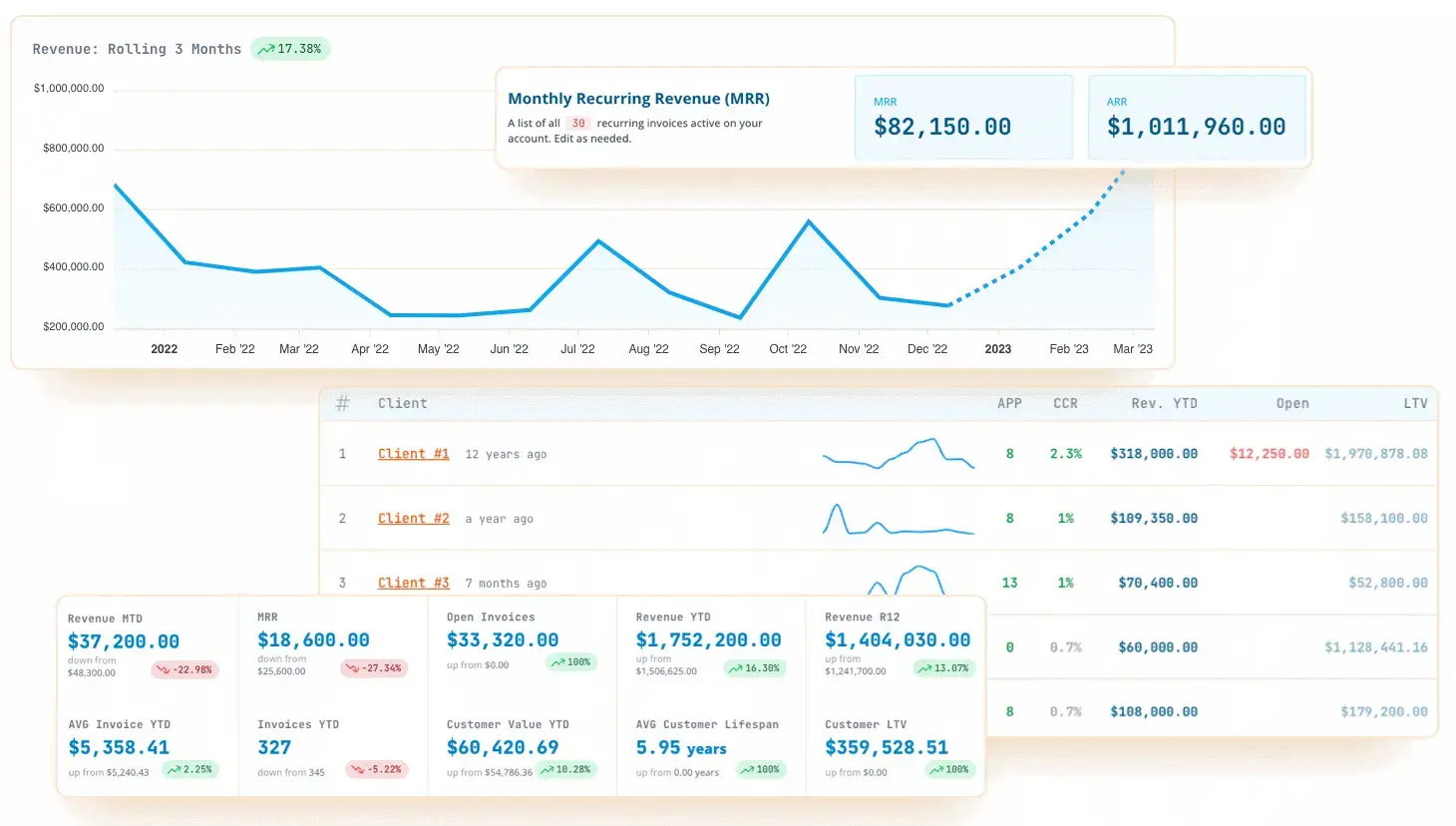Click the $179,200.00 LTV value

pyautogui.click(x=1384, y=712)
